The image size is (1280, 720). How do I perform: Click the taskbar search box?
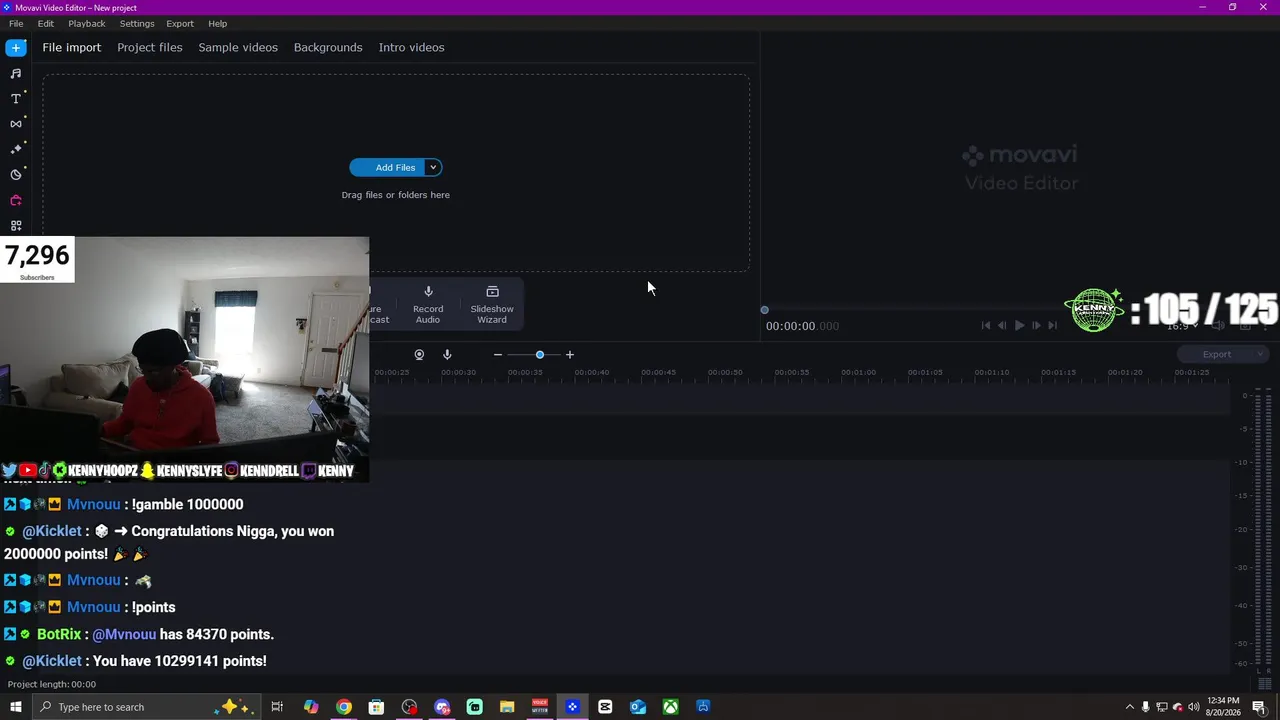point(148,707)
